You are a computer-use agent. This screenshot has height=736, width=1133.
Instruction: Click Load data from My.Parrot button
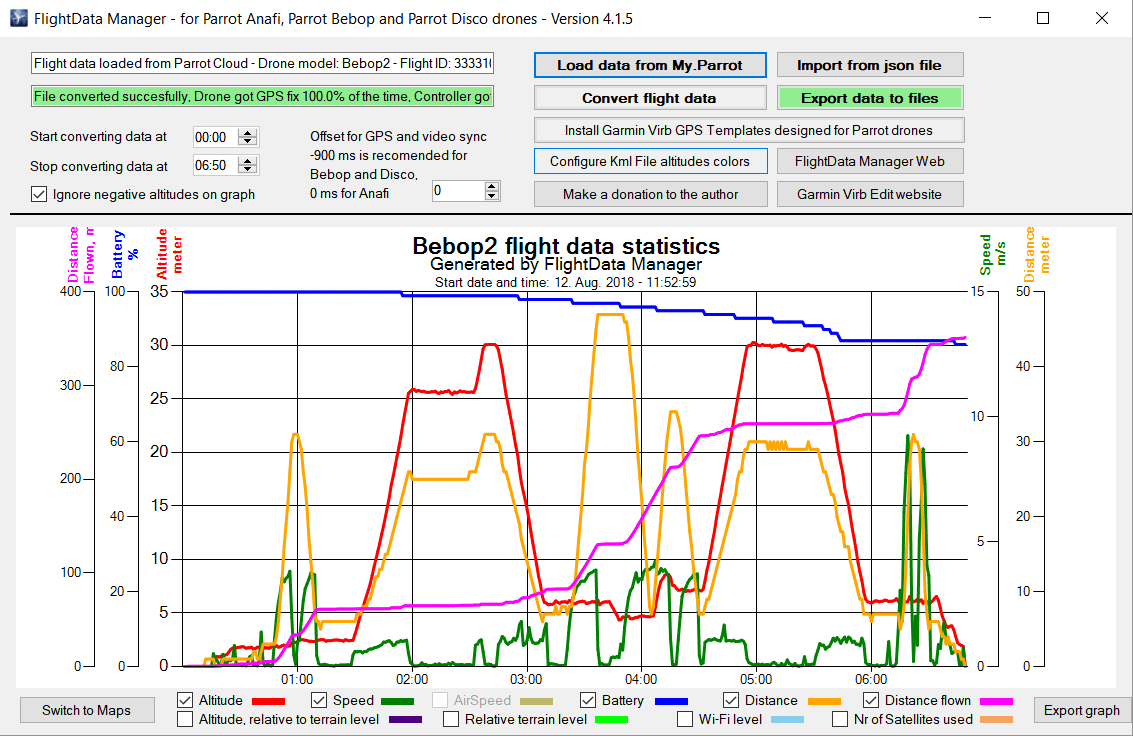point(650,65)
